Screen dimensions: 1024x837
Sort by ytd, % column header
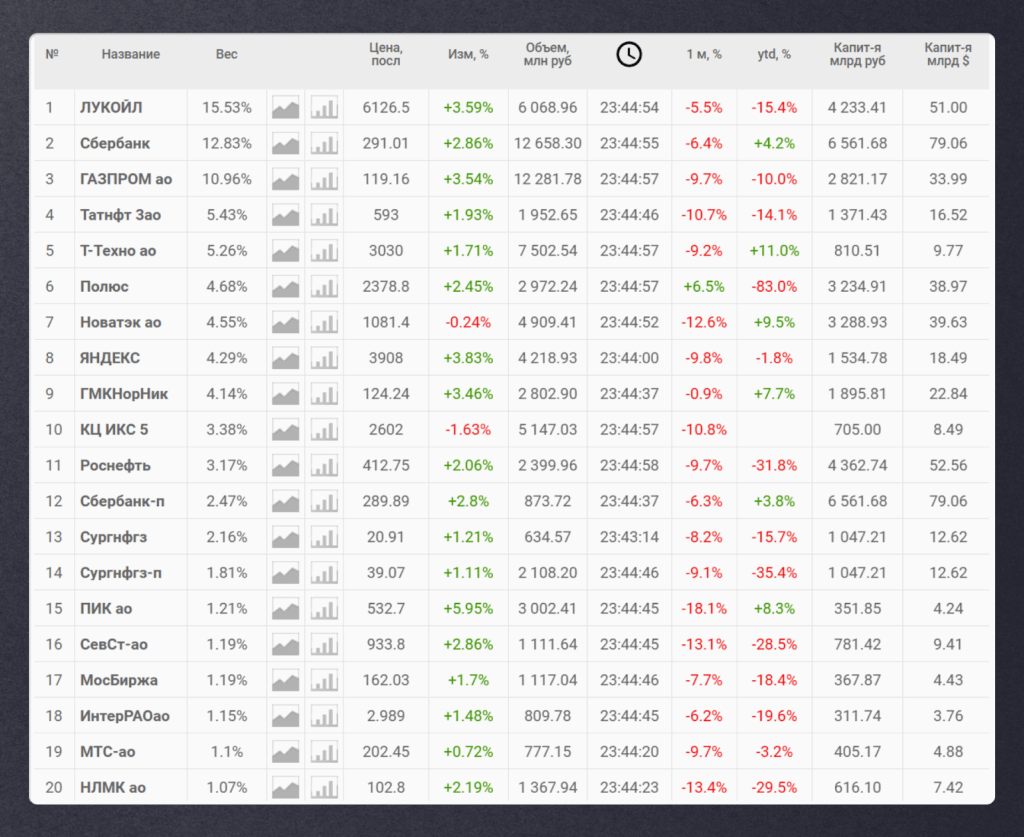(774, 54)
